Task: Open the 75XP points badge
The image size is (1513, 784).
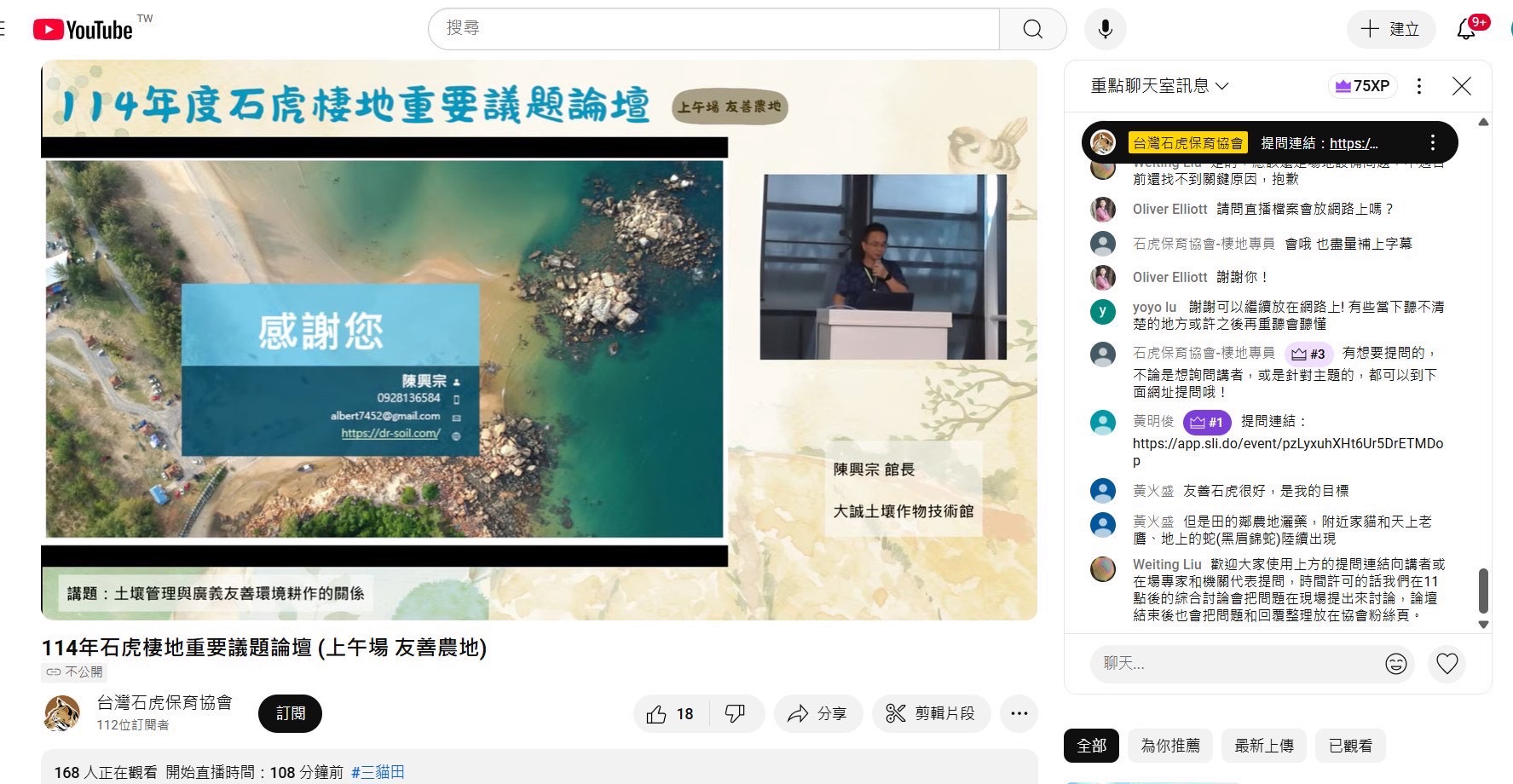Action: (1362, 86)
